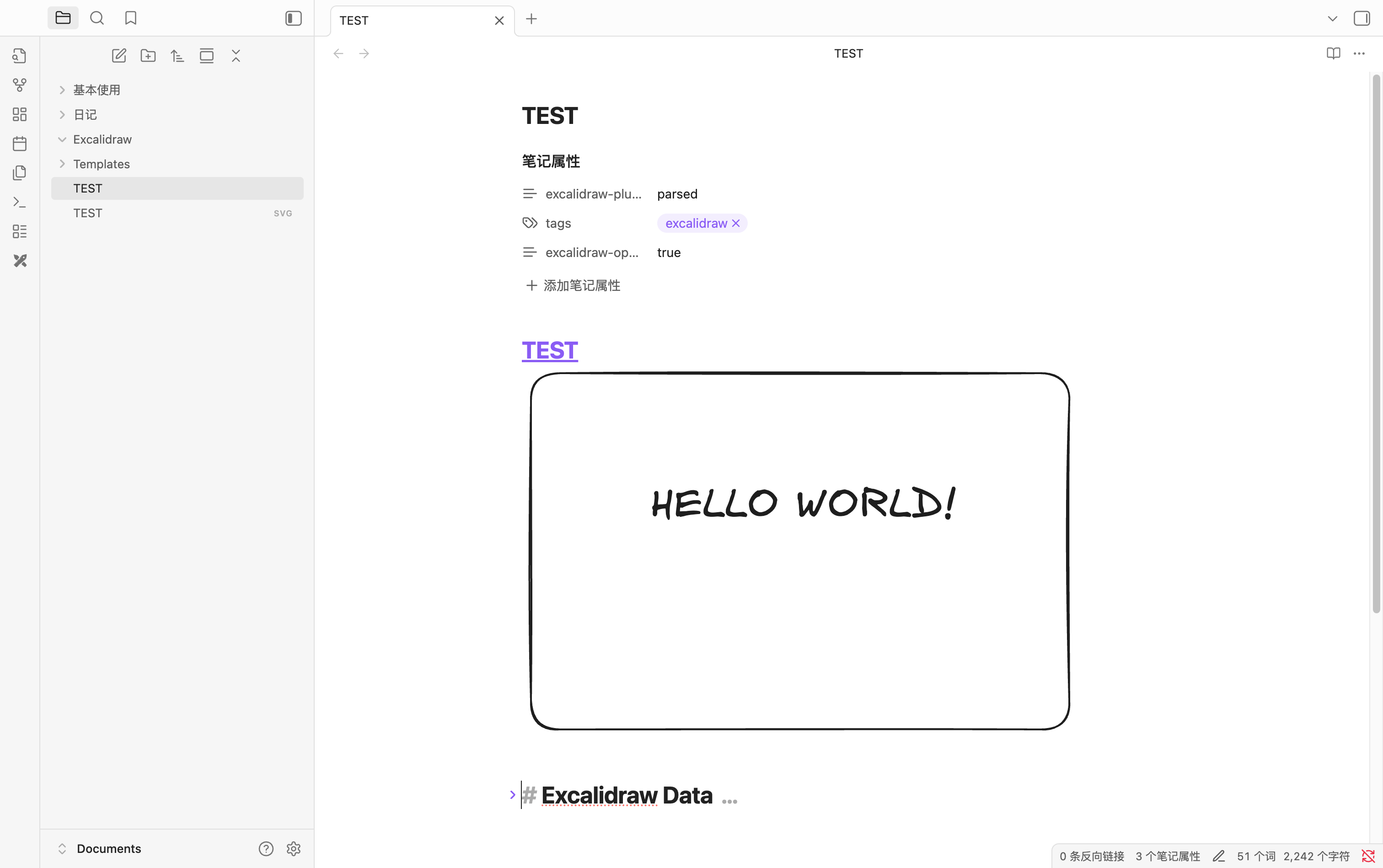Open the search pane
1383x868 pixels.
(97, 18)
